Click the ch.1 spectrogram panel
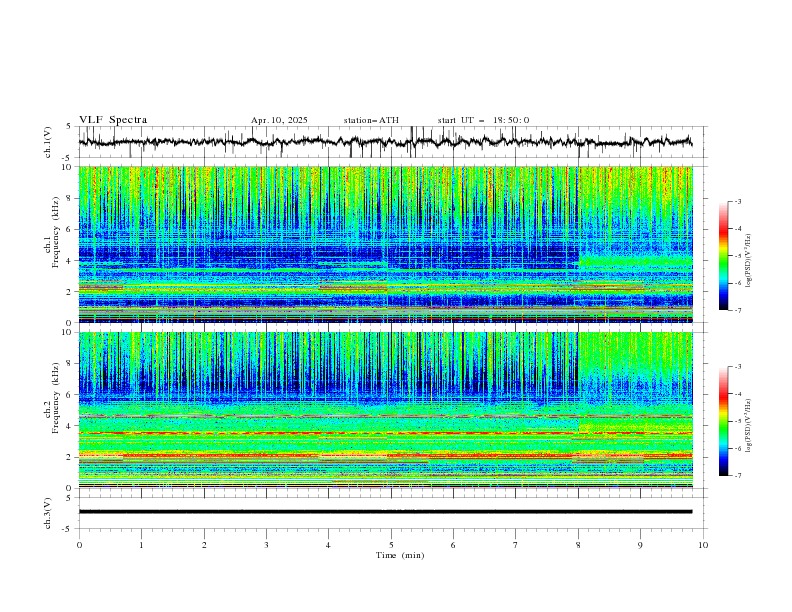The image size is (792, 612). [x=385, y=244]
